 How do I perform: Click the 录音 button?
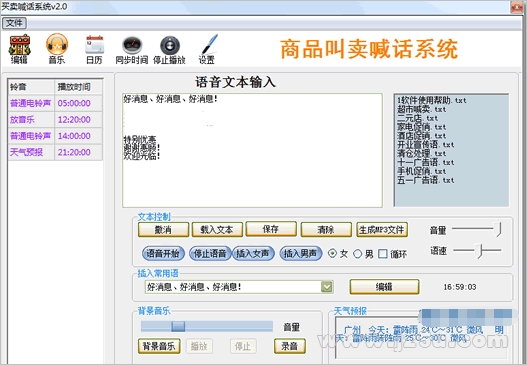click(290, 346)
